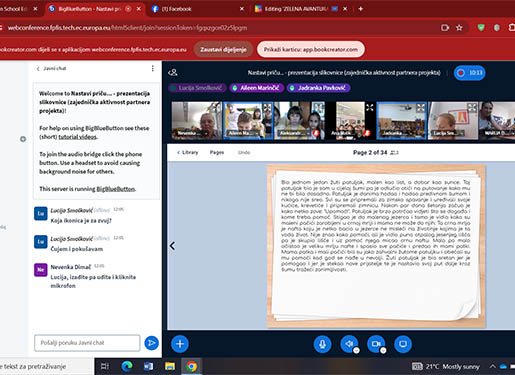Go back from Javni chat panel
The image size is (515, 375).
point(51,68)
